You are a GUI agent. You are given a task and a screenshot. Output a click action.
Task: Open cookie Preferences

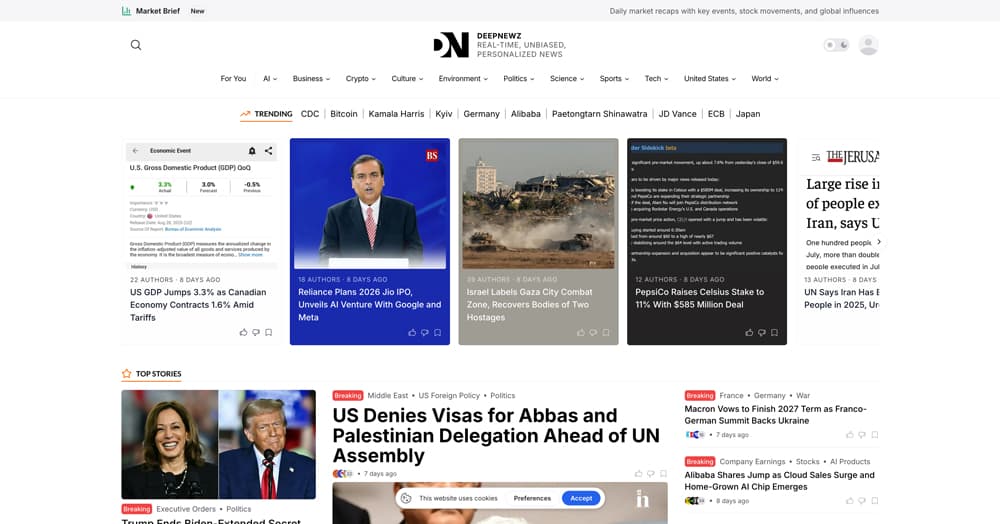tap(532, 499)
